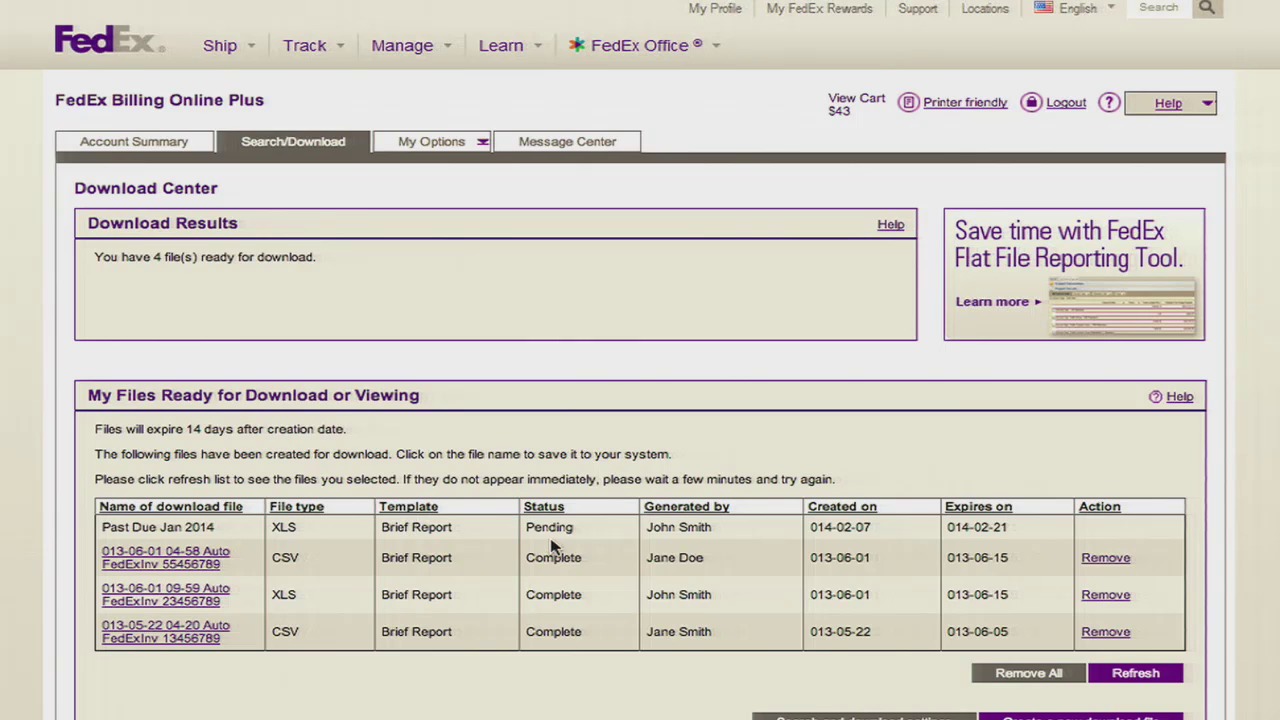1280x720 pixels.
Task: Click the Help question icon in My Files panel
Action: [x=1155, y=396]
